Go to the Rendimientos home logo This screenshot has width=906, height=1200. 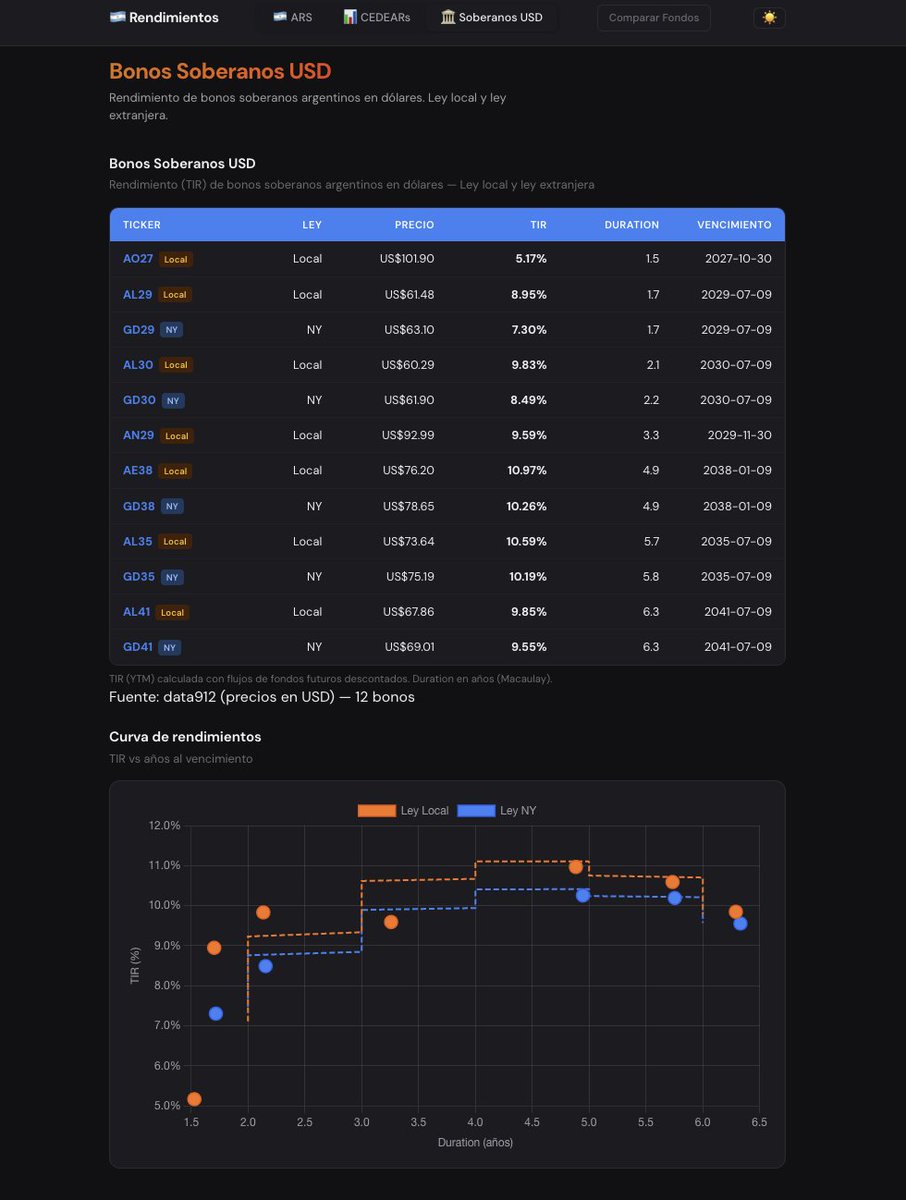164,18
